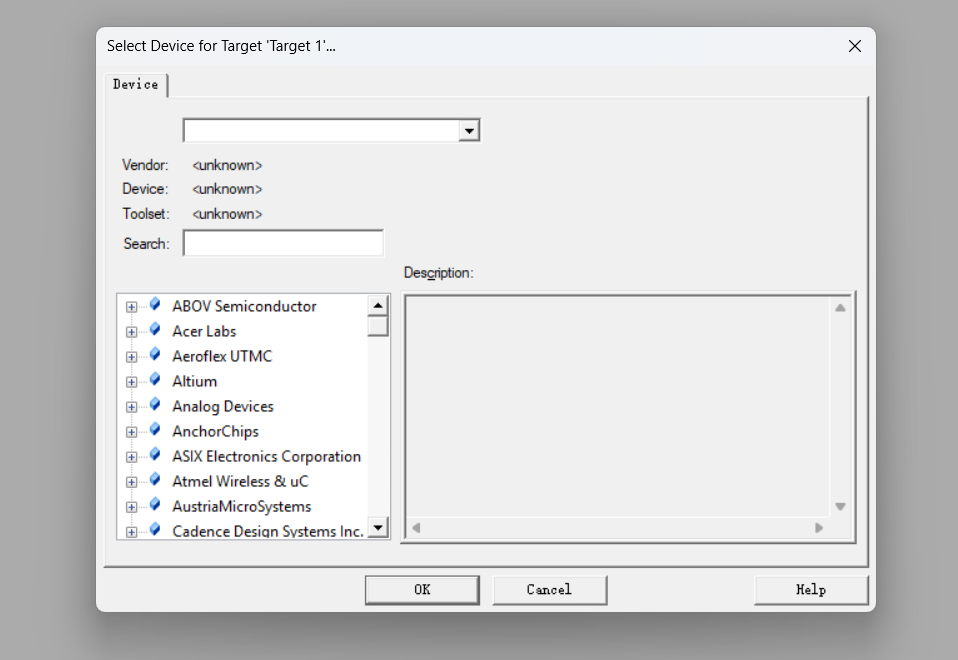Select Atmel Wireless & uC entry
This screenshot has height=660, width=958.
(240, 482)
